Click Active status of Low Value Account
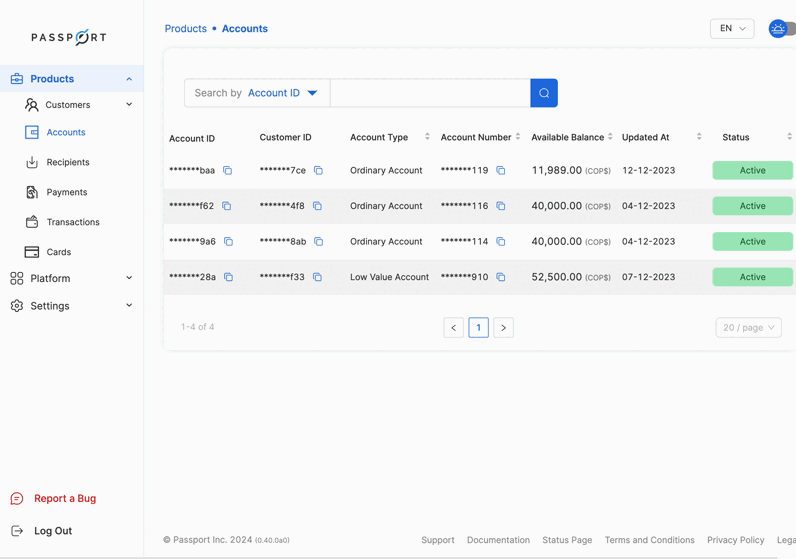796x559 pixels. [x=752, y=277]
